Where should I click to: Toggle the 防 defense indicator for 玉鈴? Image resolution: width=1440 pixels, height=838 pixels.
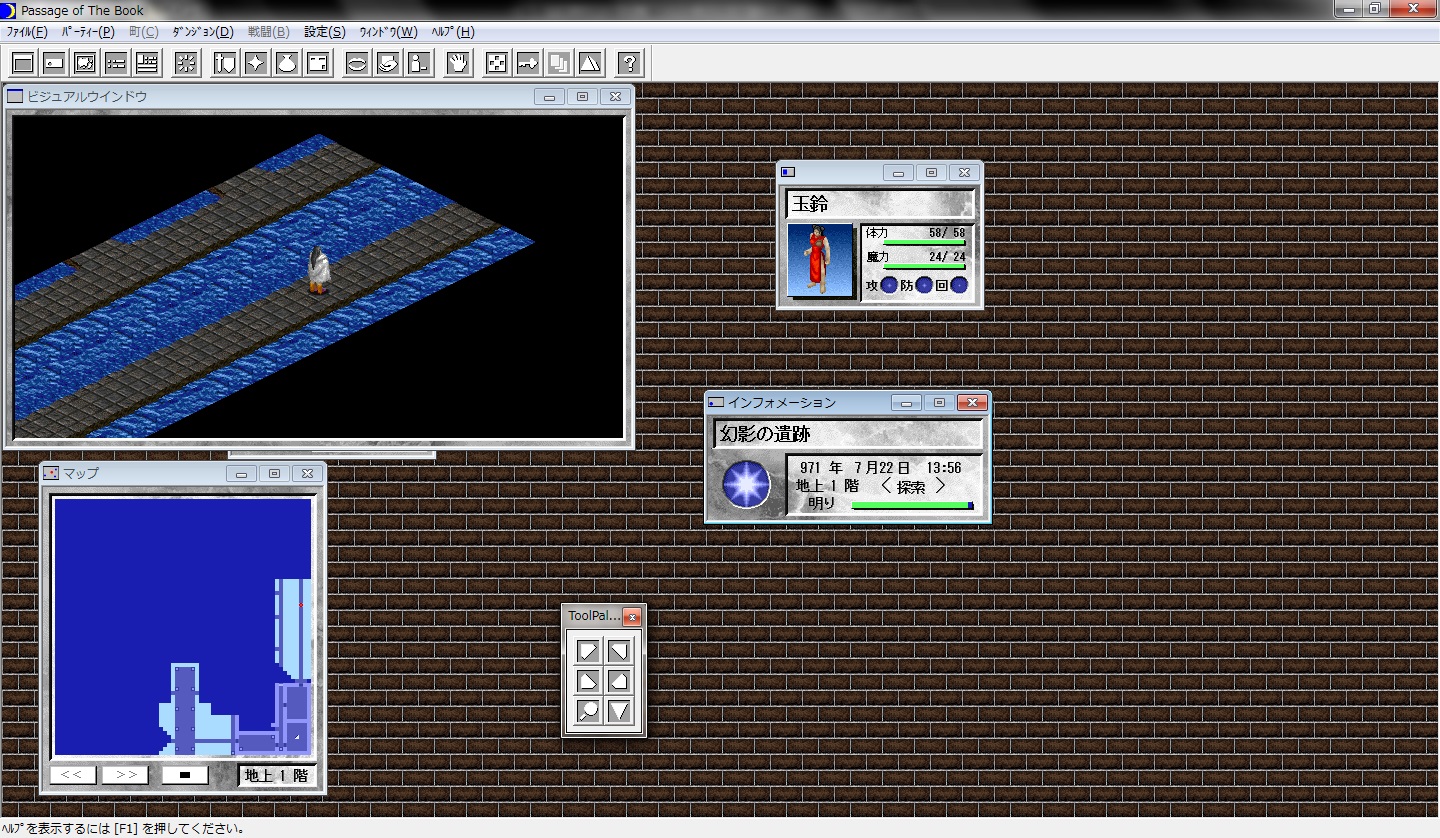(x=924, y=285)
